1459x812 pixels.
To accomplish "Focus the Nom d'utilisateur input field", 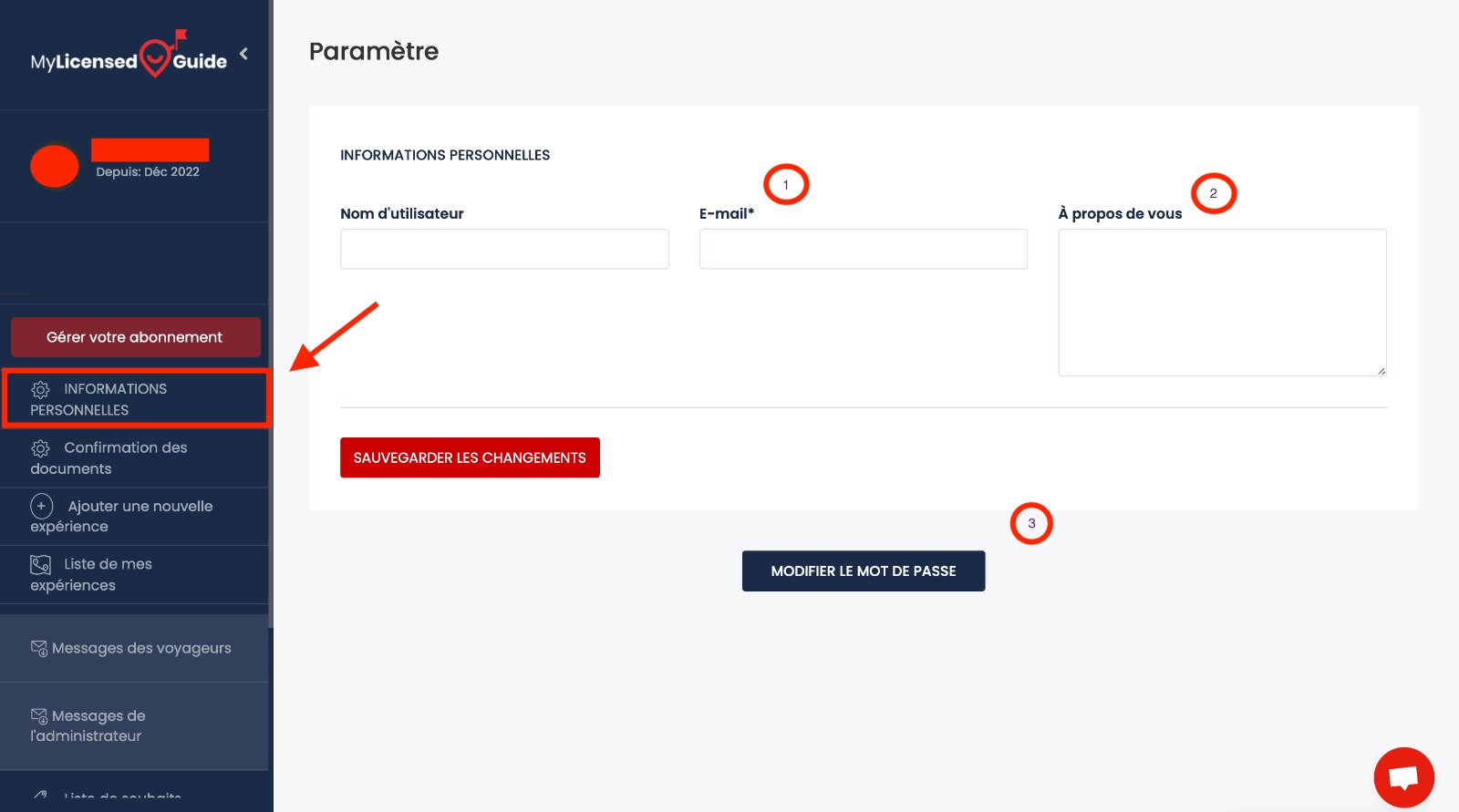I will [504, 249].
